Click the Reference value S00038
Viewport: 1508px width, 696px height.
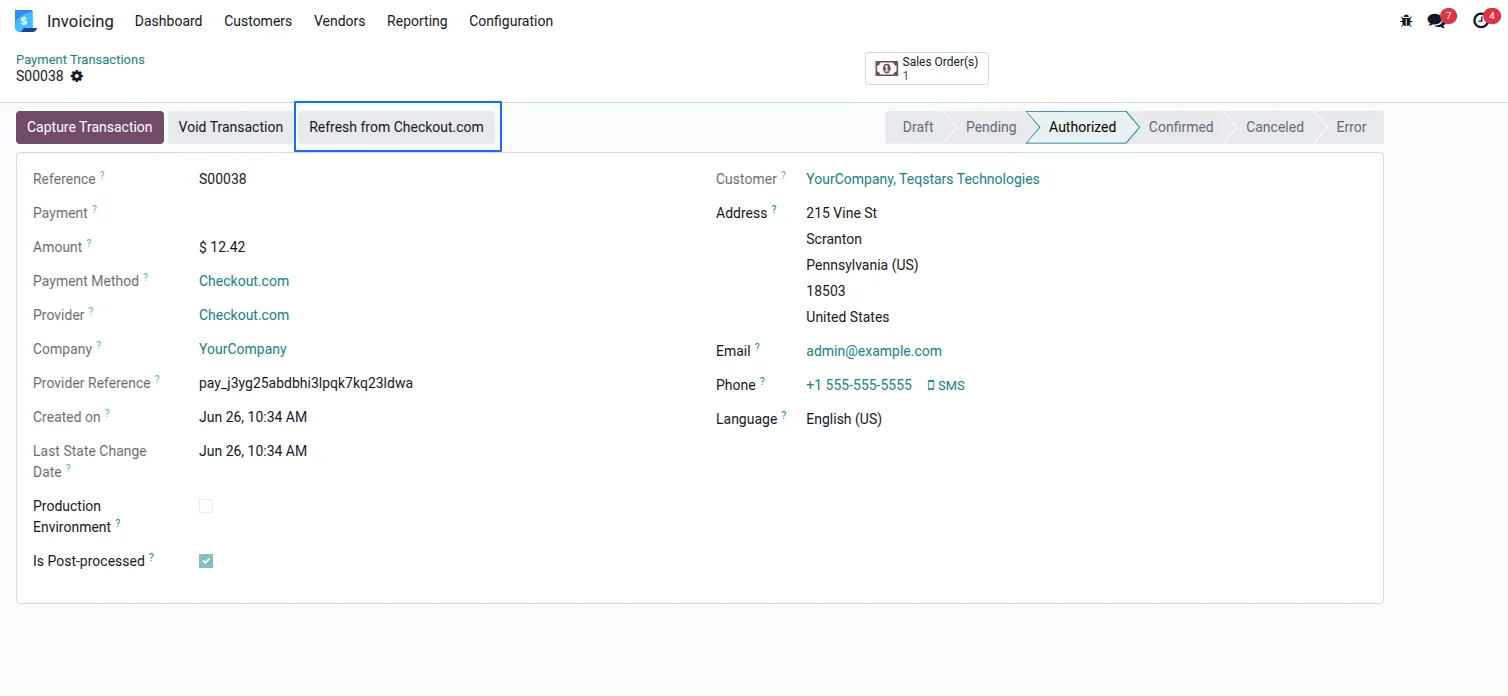tap(223, 179)
